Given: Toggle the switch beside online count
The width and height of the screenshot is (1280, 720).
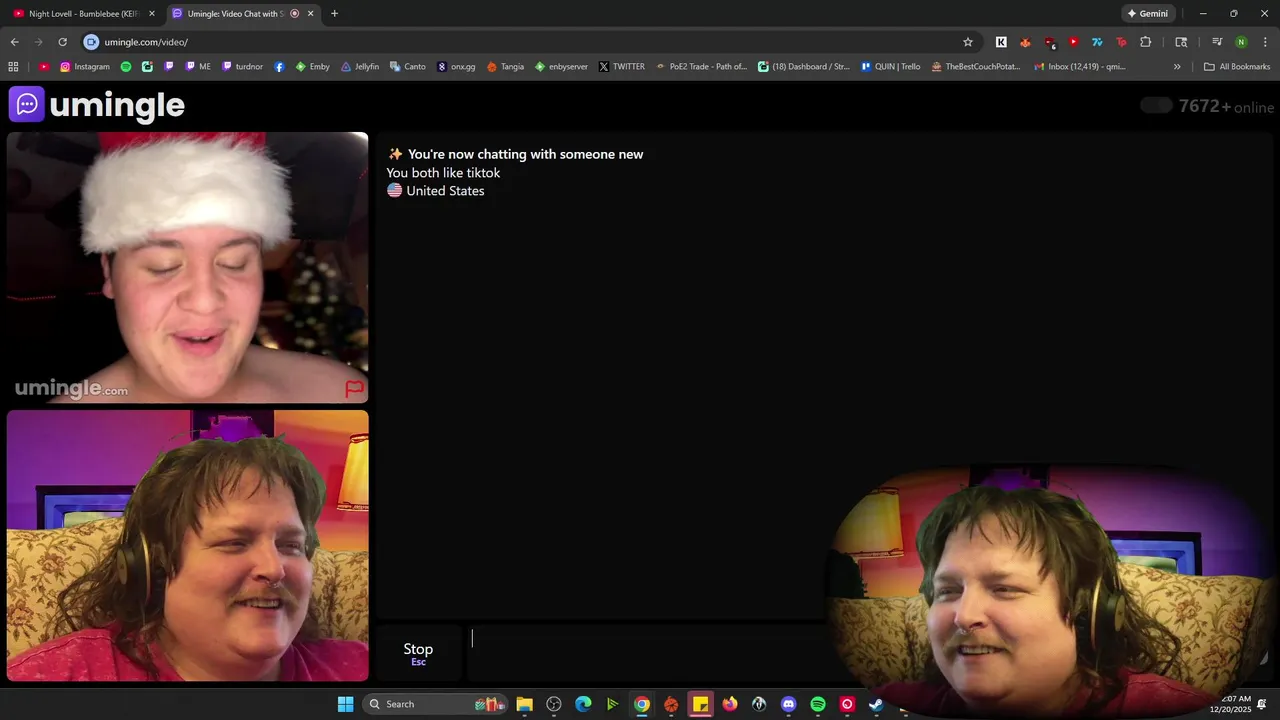Looking at the screenshot, I should (1156, 106).
